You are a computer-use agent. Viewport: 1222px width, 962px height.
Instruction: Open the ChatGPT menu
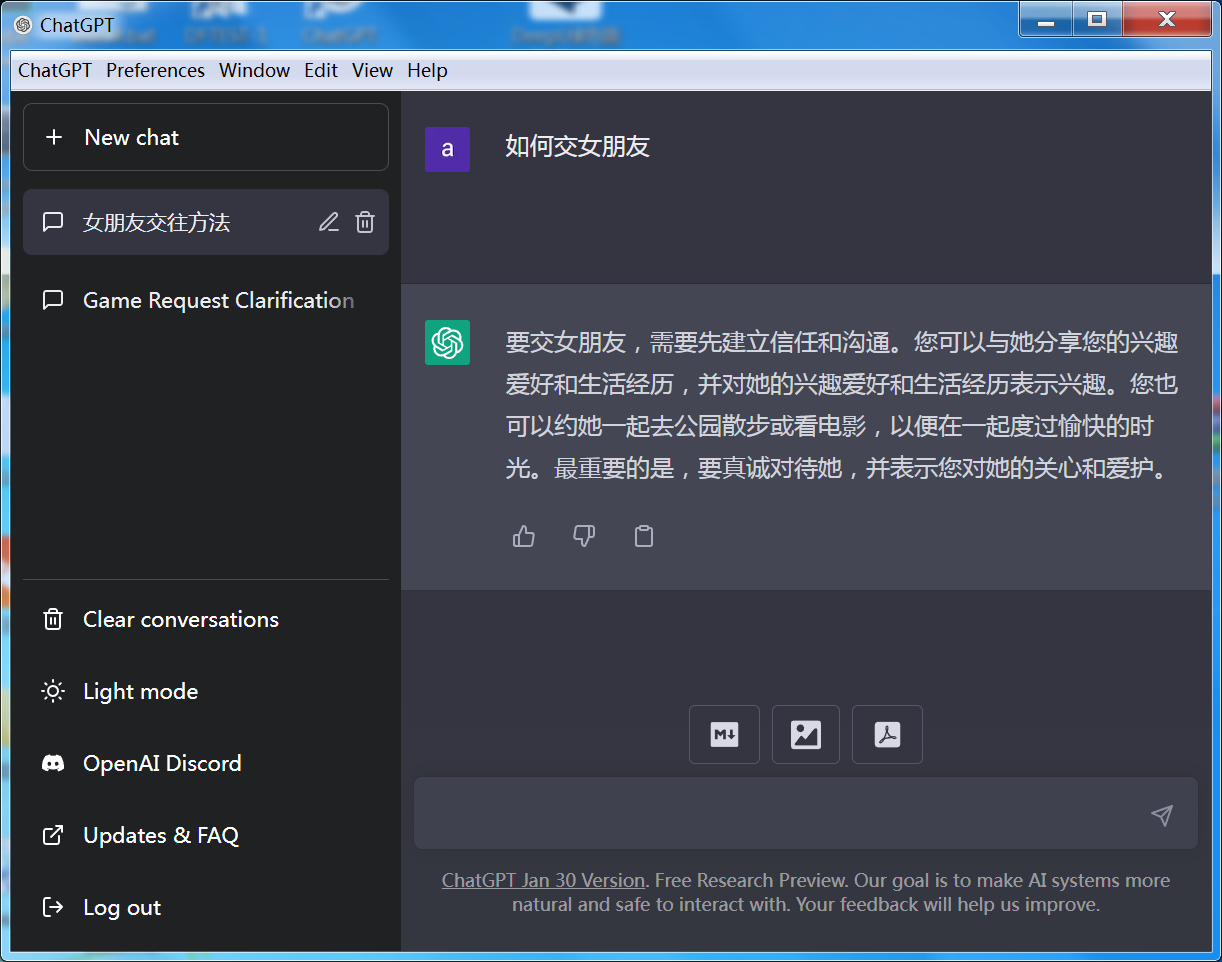point(55,70)
